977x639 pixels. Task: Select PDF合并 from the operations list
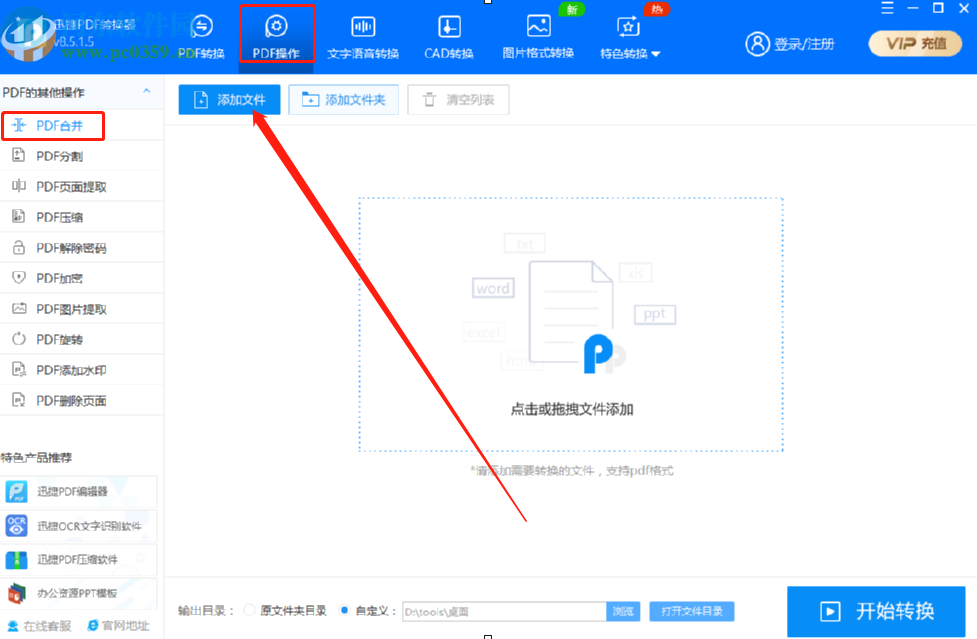58,125
